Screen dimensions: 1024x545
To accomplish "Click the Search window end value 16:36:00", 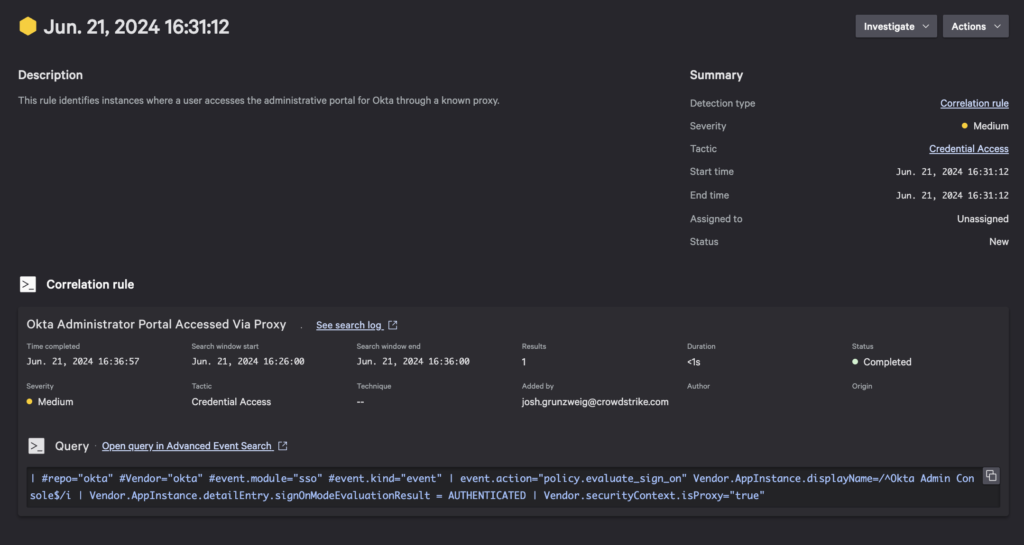I will (413, 361).
